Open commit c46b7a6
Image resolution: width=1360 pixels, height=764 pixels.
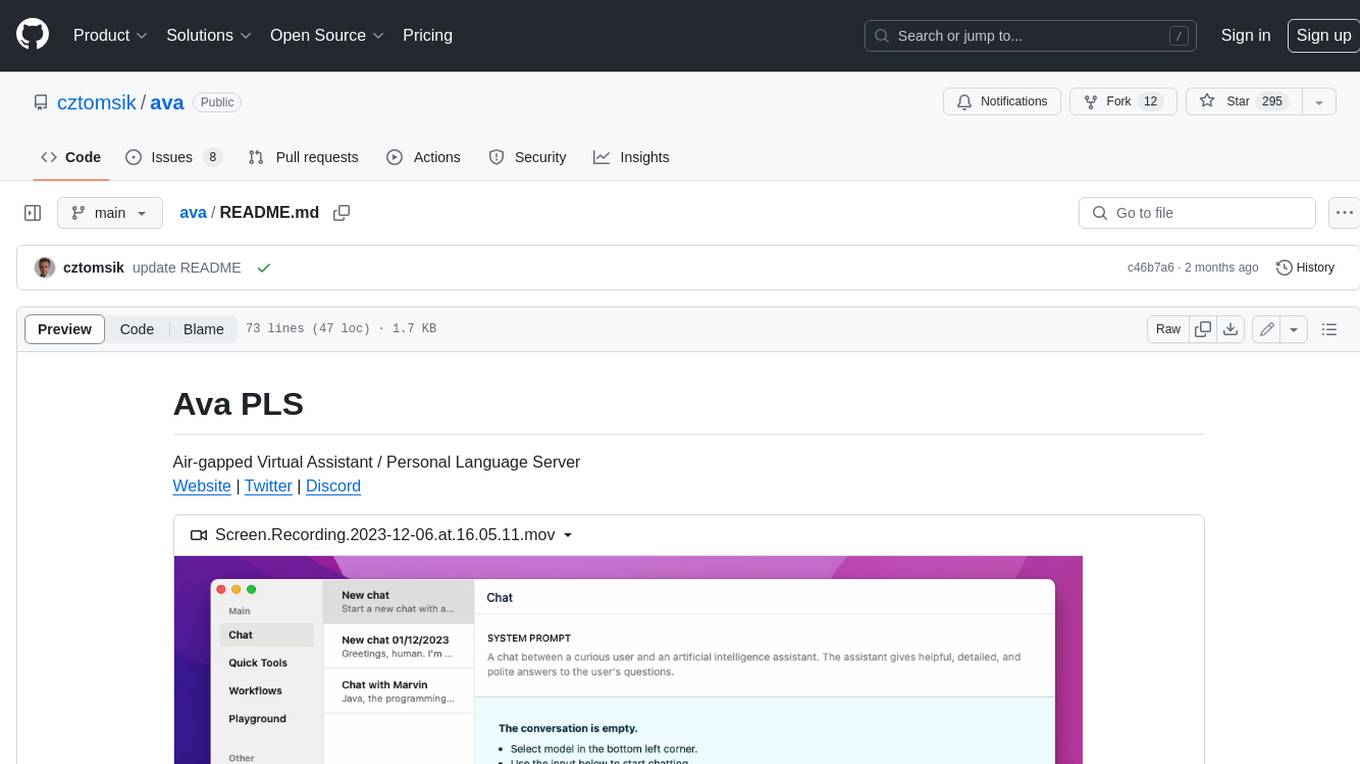(x=1150, y=268)
